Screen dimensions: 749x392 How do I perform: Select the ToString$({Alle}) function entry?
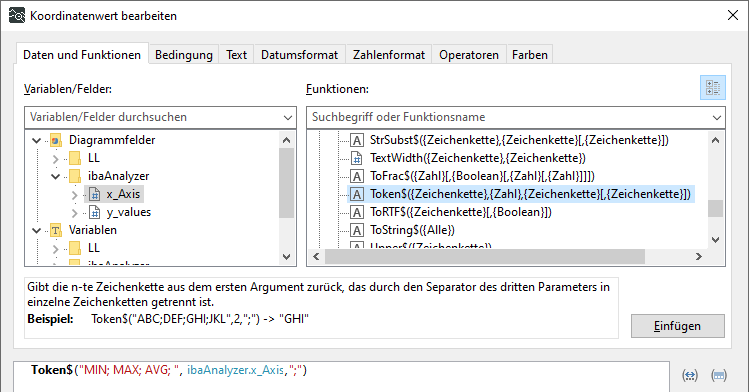click(x=412, y=230)
